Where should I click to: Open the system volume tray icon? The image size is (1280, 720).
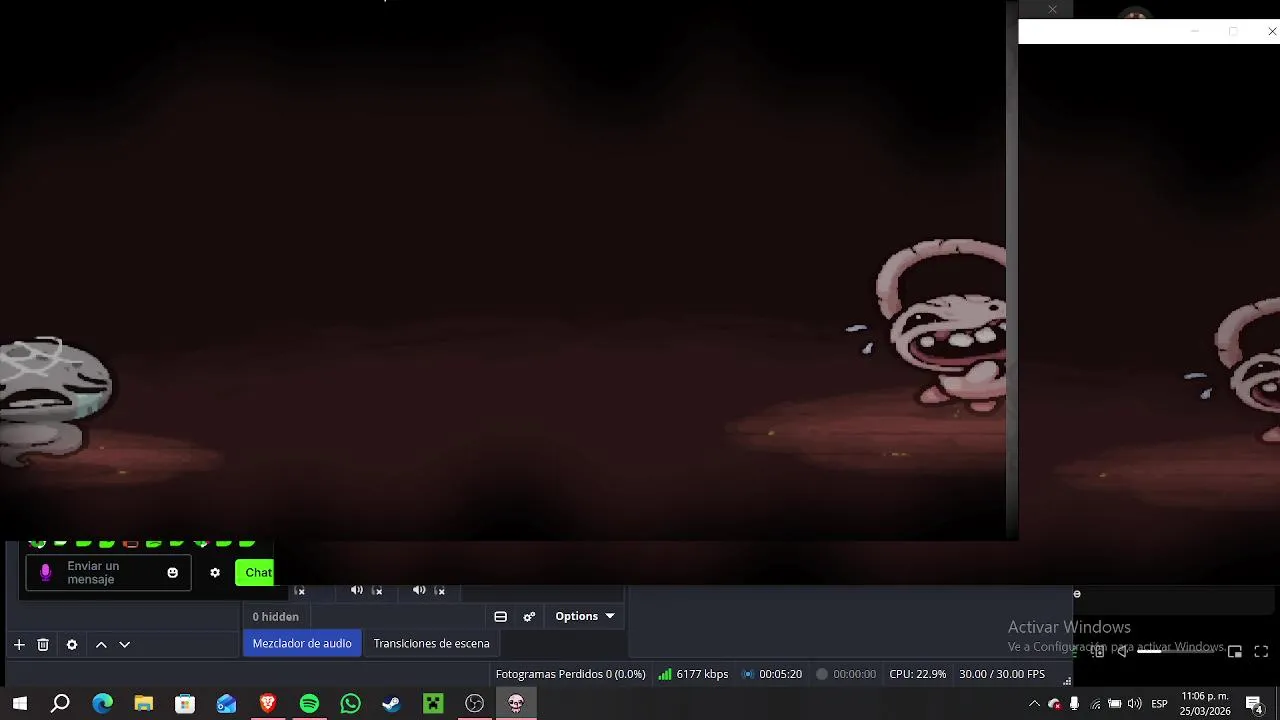(x=1134, y=704)
